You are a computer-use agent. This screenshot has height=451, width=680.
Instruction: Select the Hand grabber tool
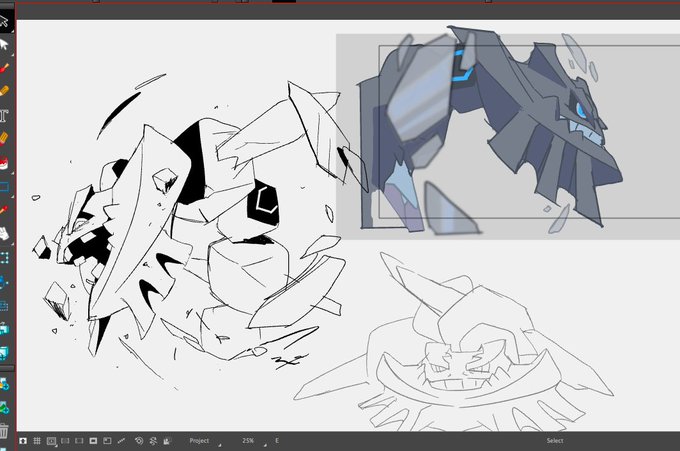click(4, 234)
